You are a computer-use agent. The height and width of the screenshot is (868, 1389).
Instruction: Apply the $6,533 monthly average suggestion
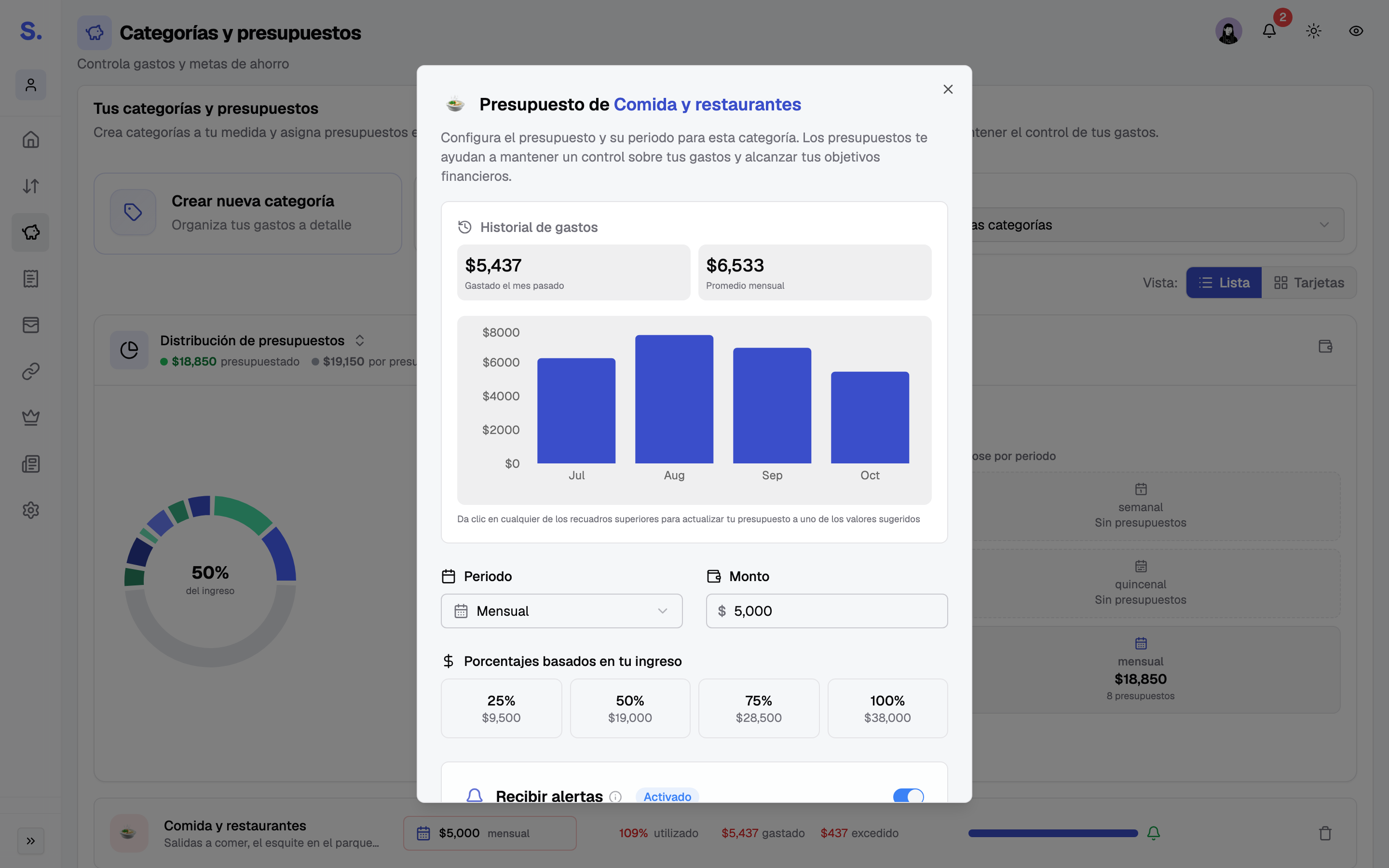pyautogui.click(x=815, y=272)
